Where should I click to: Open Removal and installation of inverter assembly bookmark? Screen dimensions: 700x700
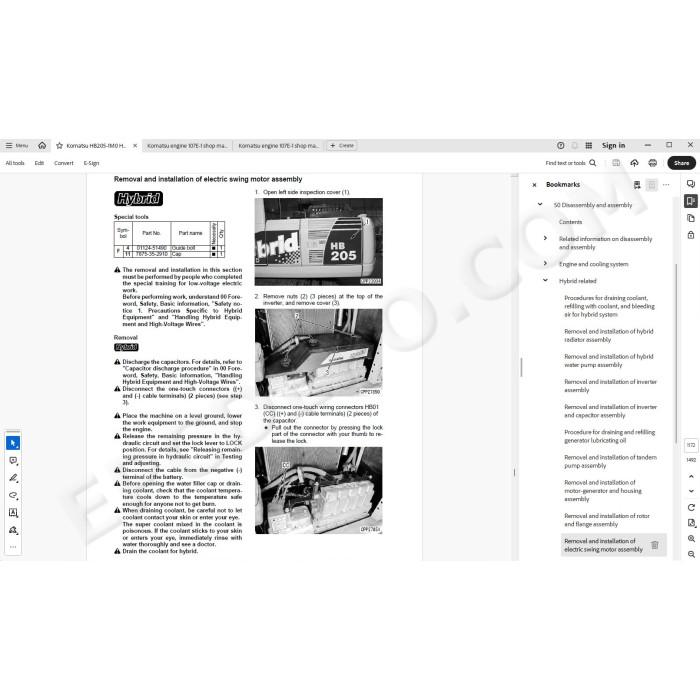[x=610, y=386]
